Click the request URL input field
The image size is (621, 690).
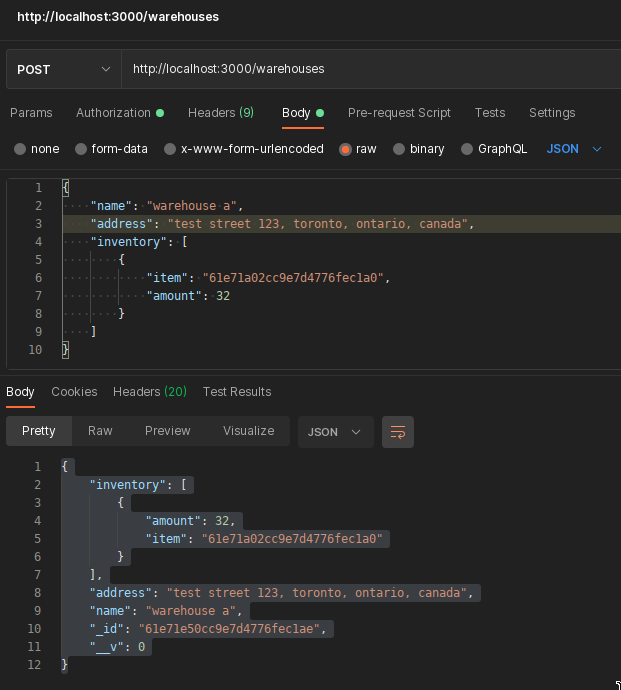pos(371,69)
